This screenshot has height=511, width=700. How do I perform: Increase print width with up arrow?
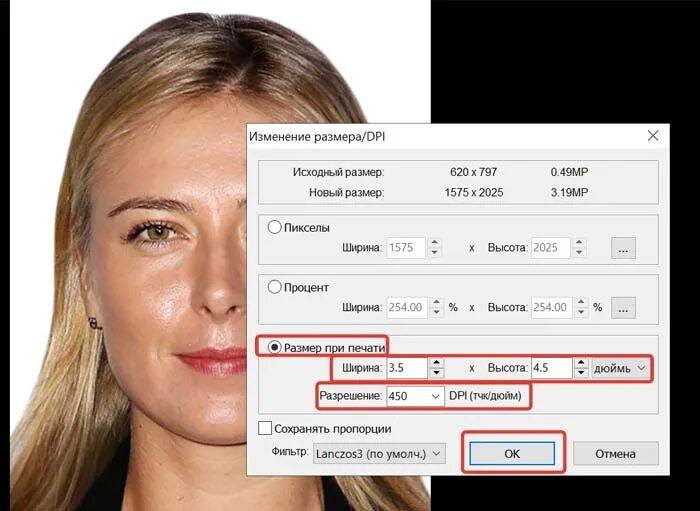[436, 363]
